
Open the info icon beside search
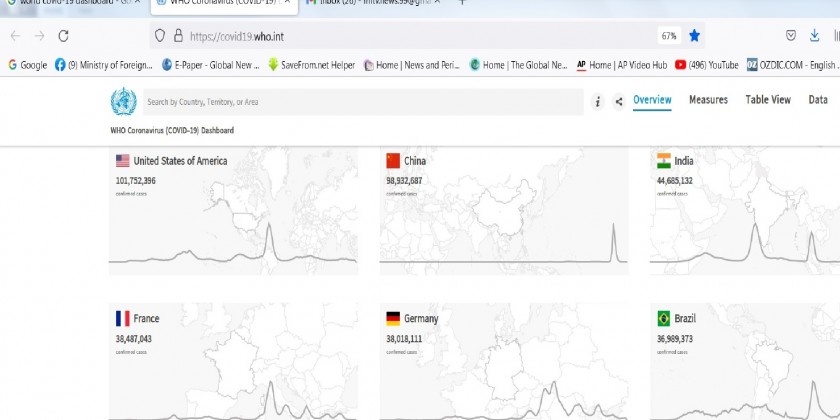pyautogui.click(x=598, y=101)
